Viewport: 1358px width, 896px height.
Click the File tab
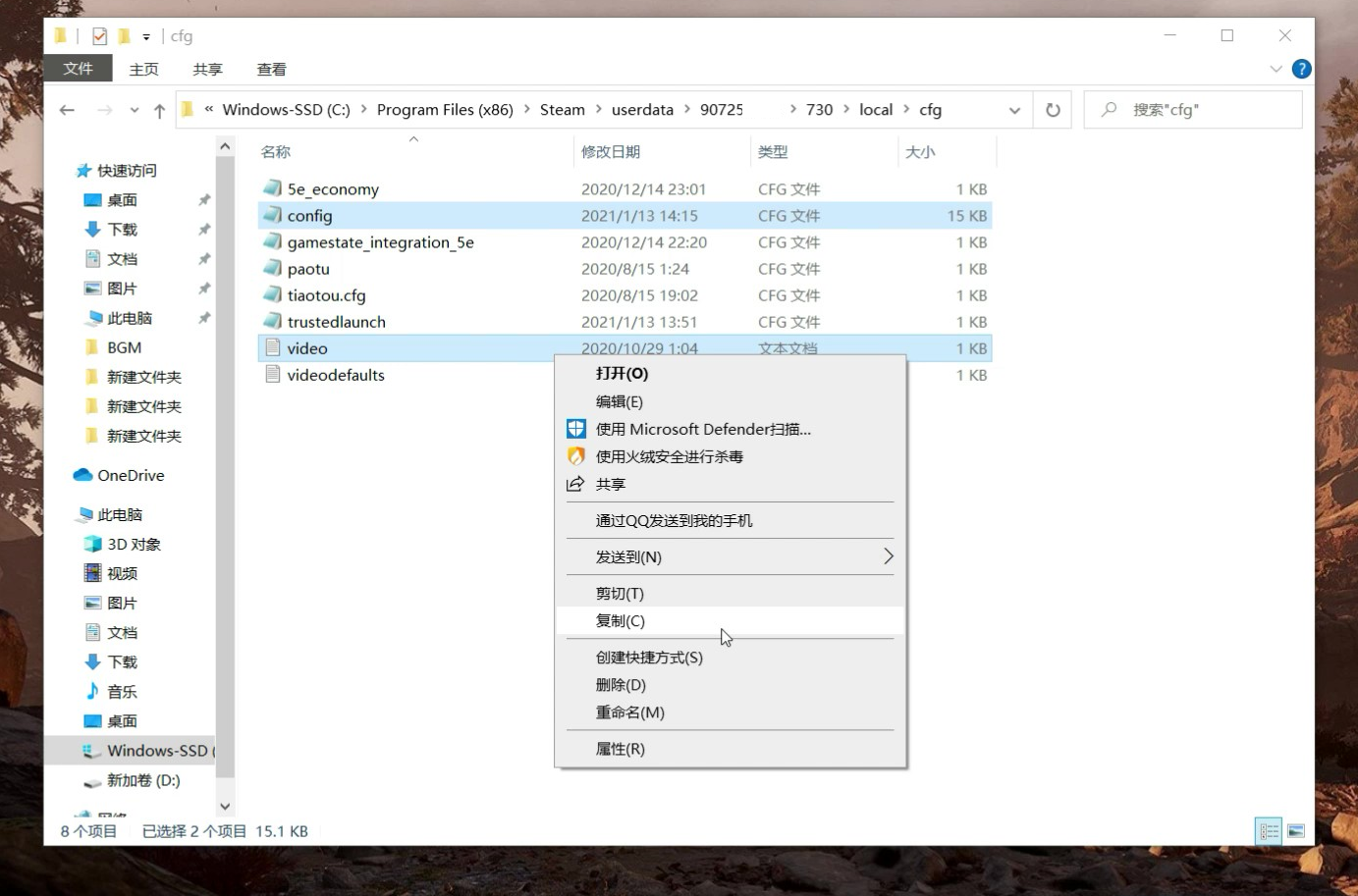click(78, 69)
